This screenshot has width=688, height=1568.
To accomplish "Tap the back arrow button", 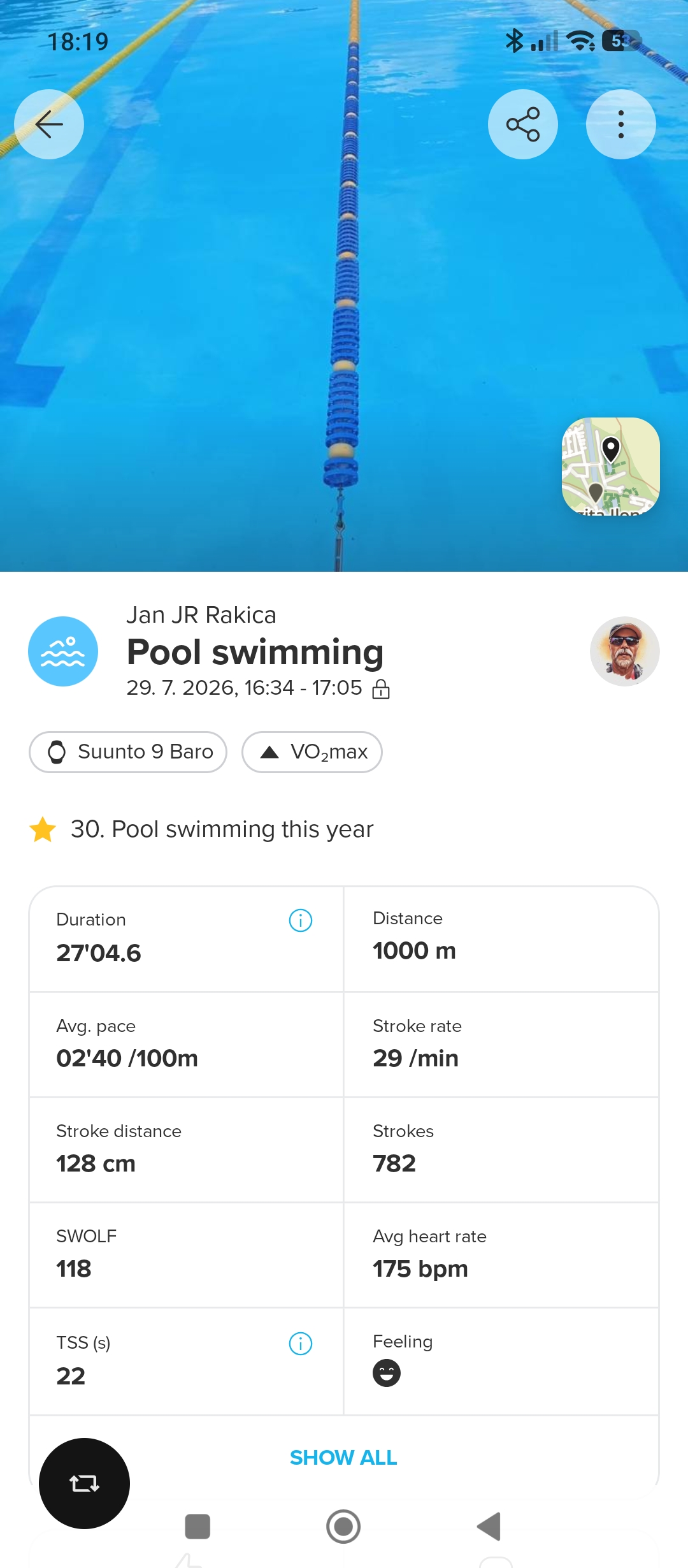I will tap(49, 124).
